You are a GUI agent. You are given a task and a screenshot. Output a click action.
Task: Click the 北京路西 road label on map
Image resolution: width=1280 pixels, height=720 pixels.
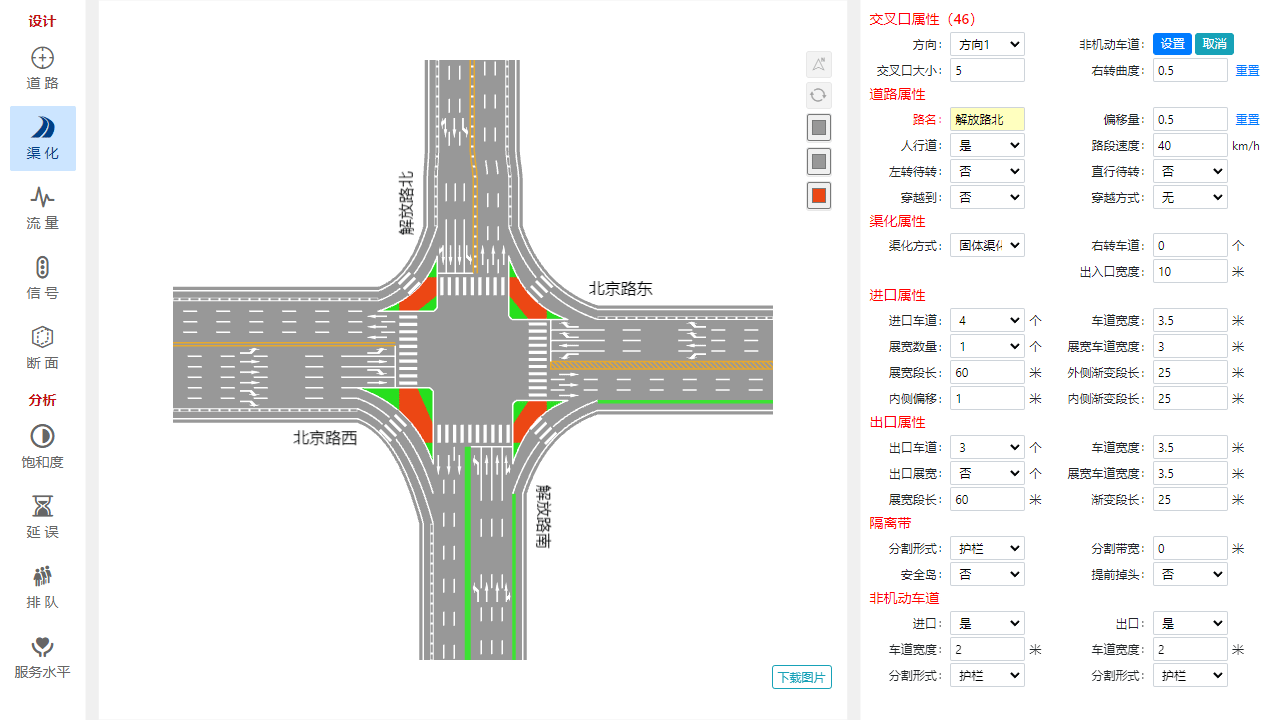[325, 438]
